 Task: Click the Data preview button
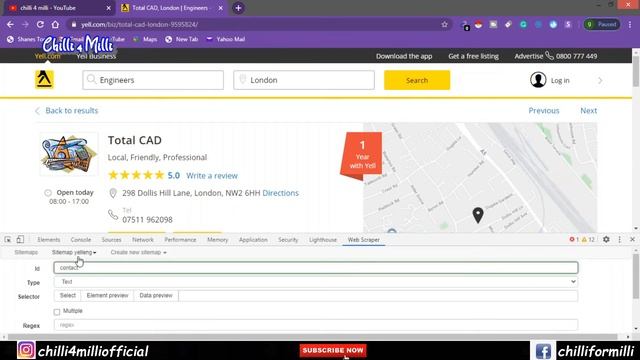[x=156, y=296]
